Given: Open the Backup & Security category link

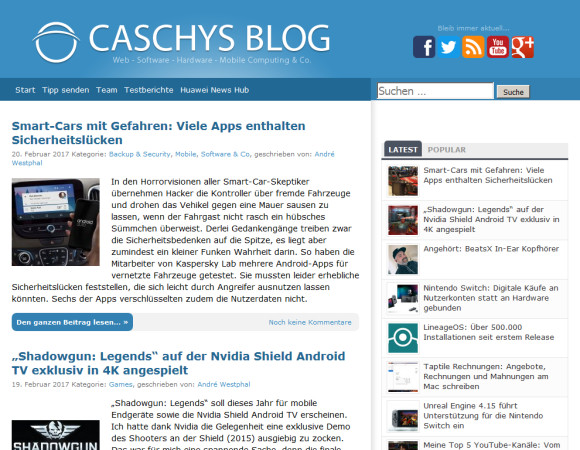Looking at the screenshot, I should (140, 154).
